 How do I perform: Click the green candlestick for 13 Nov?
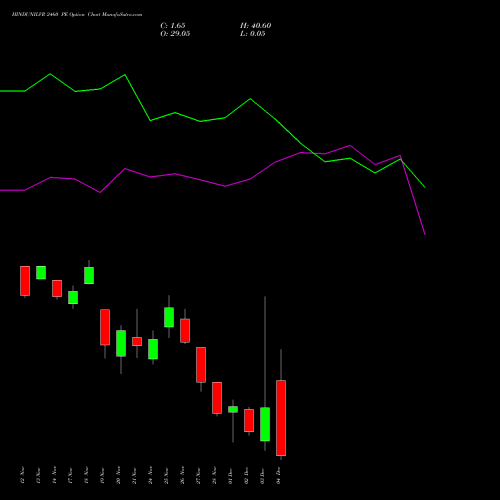tap(41, 272)
